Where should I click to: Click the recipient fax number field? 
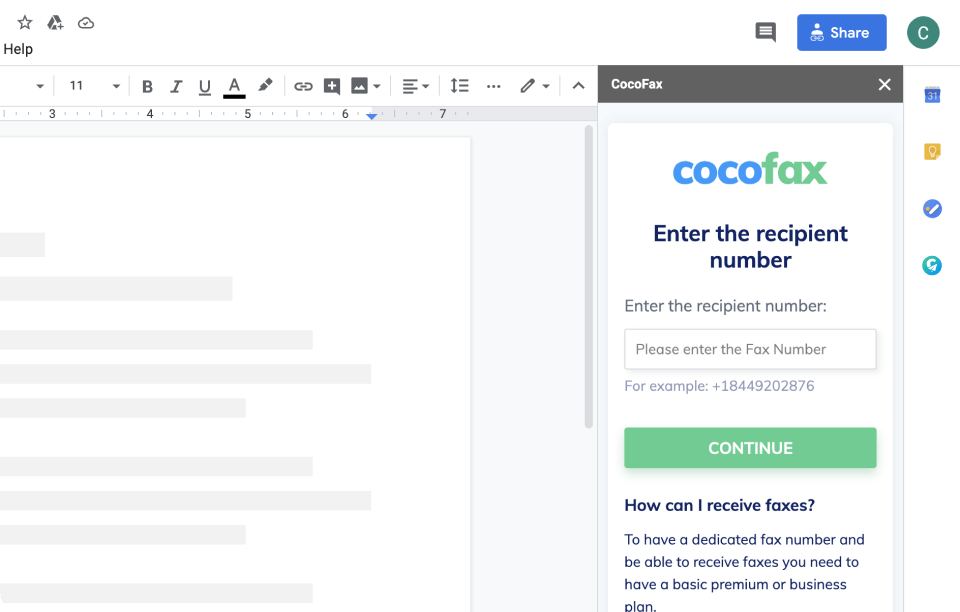750,349
